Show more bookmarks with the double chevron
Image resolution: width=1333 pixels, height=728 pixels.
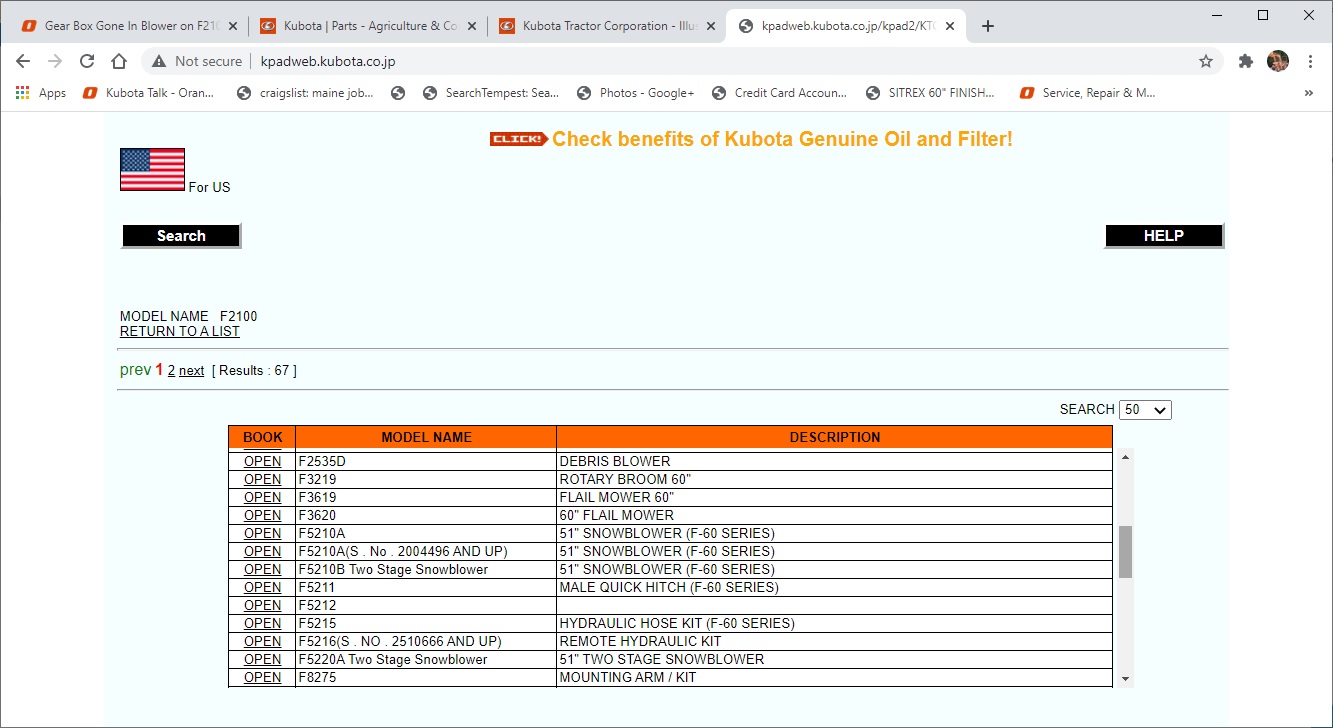[x=1309, y=93]
